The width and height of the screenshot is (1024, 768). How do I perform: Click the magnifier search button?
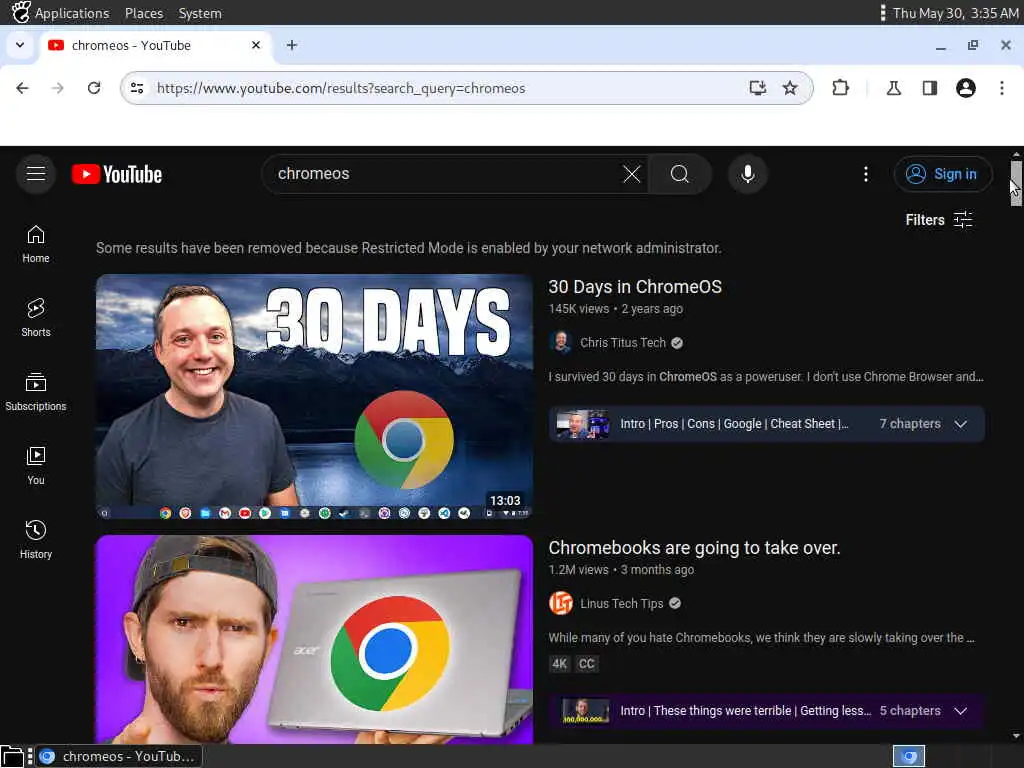pyautogui.click(x=679, y=174)
